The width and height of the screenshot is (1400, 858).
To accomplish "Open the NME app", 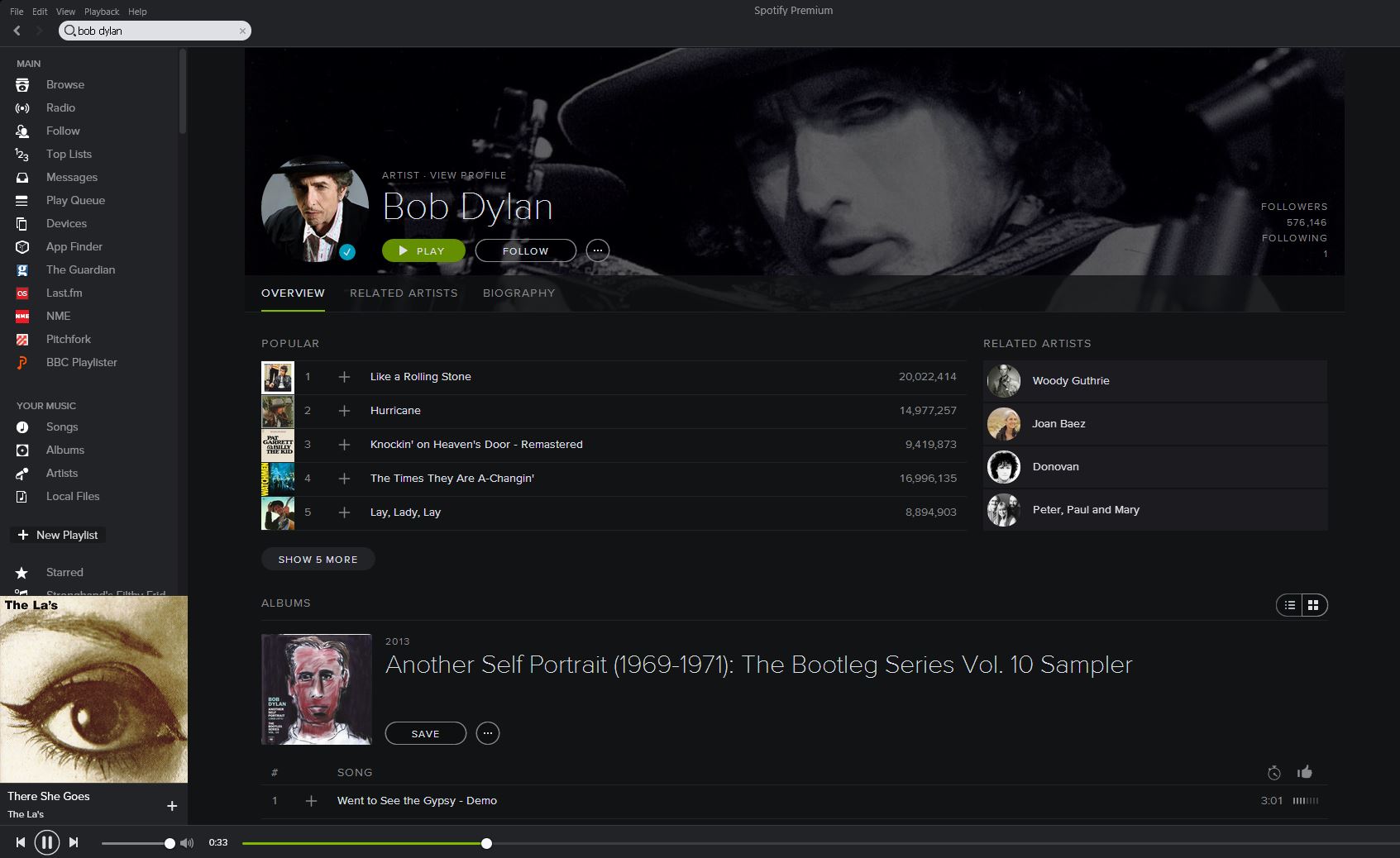I will (58, 316).
